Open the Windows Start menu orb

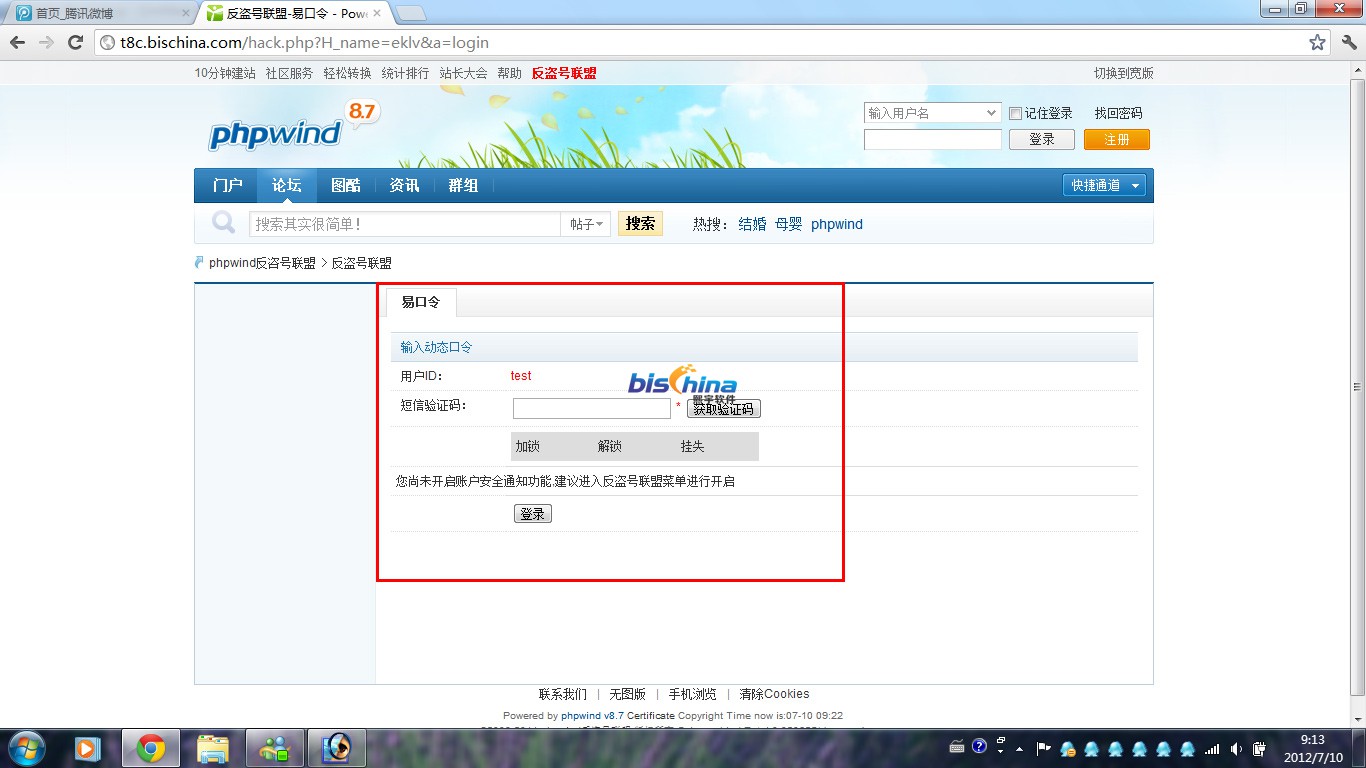tap(29, 747)
